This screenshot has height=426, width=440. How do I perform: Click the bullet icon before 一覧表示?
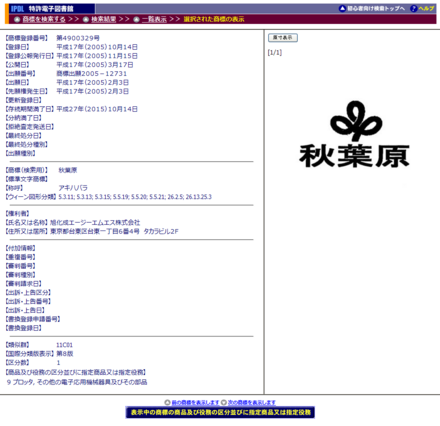(x=136, y=19)
